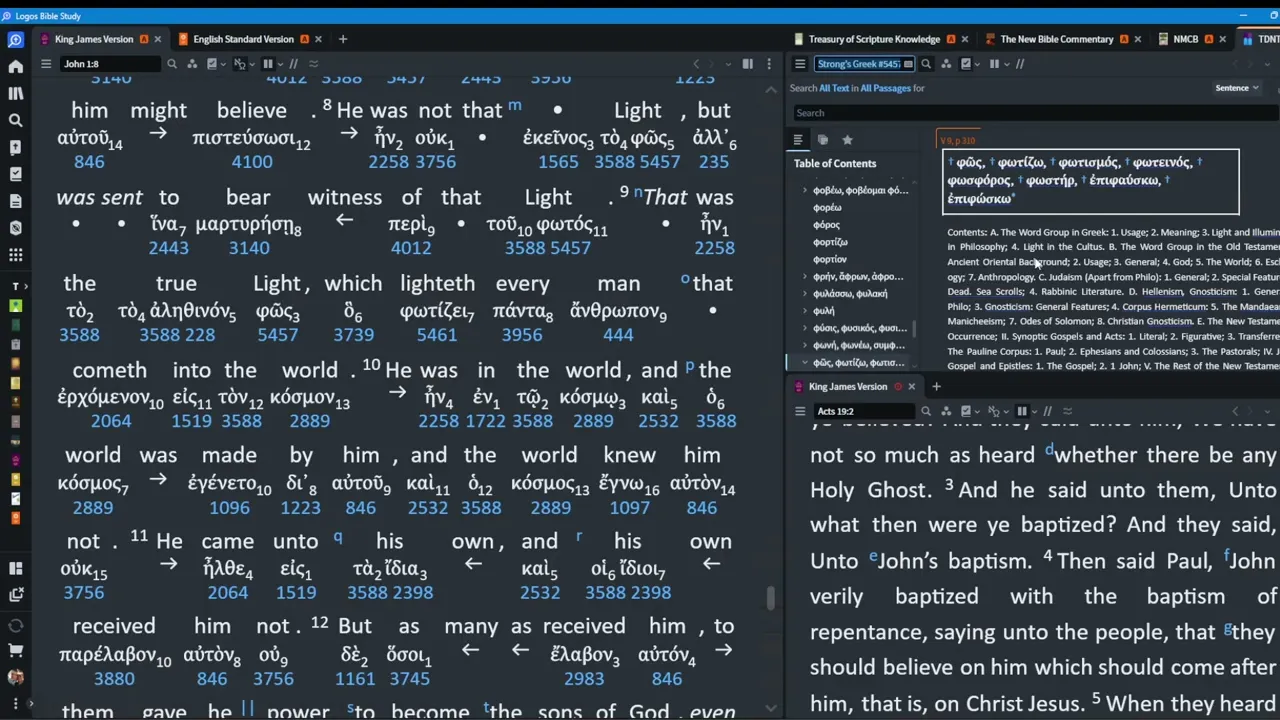This screenshot has height=720, width=1280.
Task: Open the Search icon in left sidebar
Action: click(15, 120)
